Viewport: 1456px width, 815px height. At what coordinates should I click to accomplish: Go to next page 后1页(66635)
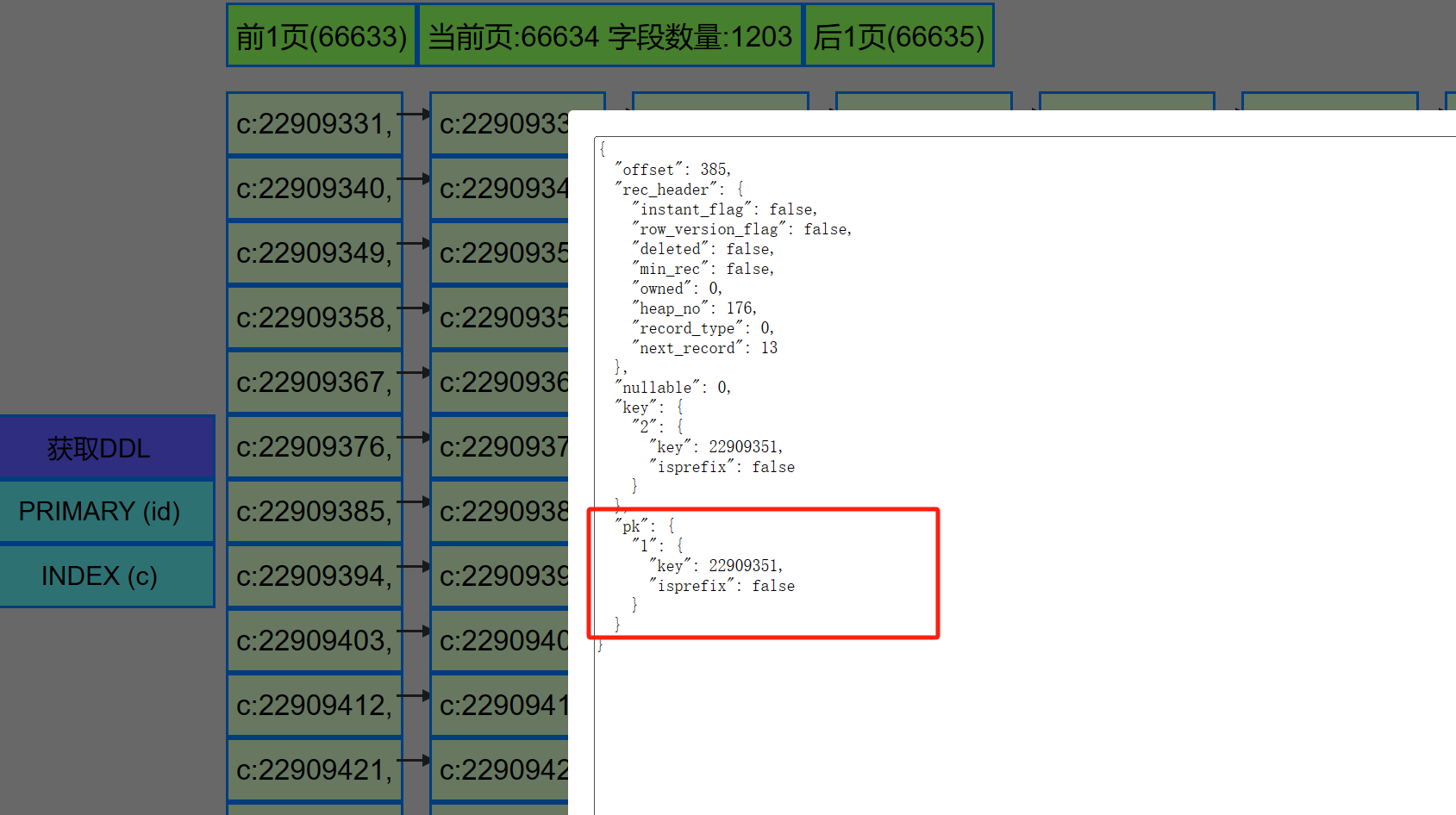[x=898, y=35]
